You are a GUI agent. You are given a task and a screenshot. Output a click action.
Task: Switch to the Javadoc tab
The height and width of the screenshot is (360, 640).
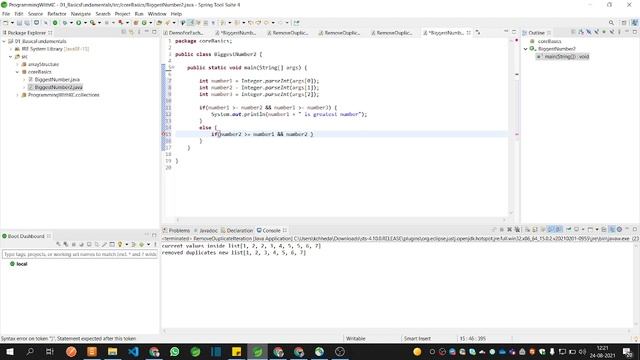click(206, 230)
